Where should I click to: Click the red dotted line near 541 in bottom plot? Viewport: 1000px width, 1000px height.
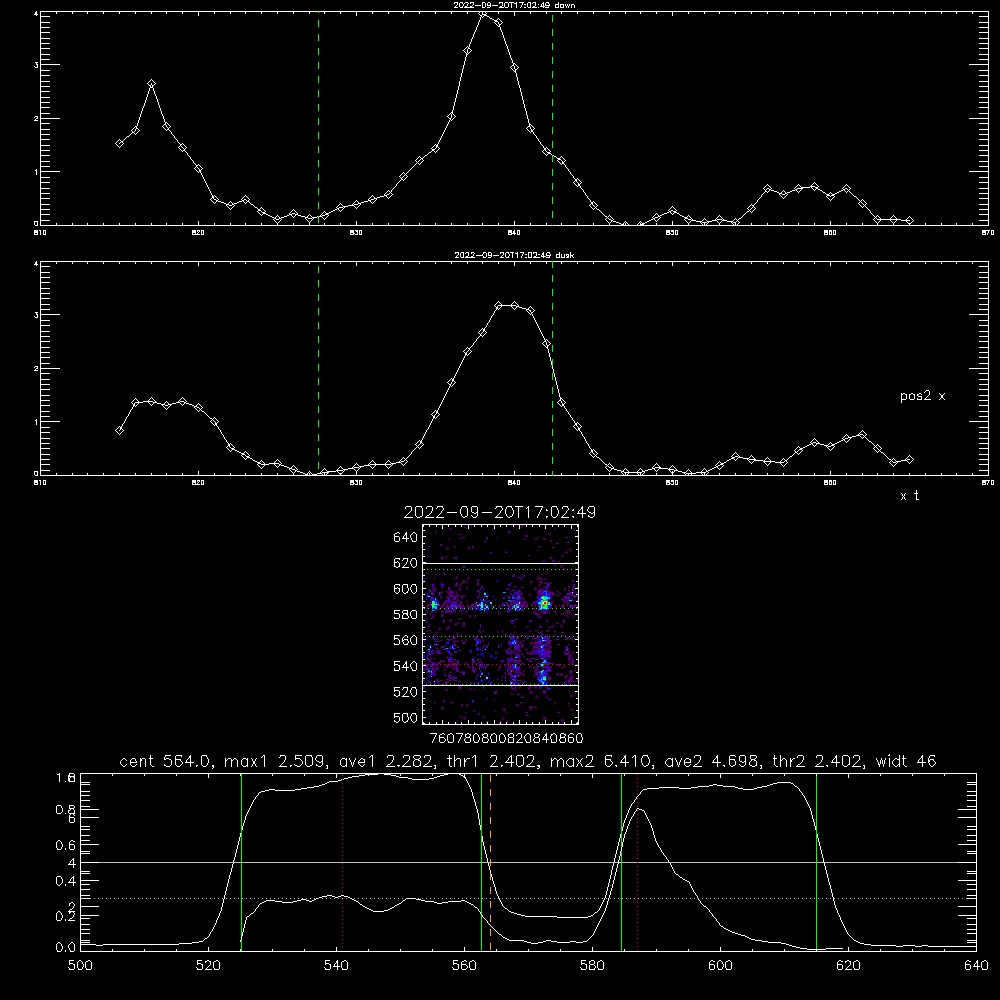[342, 862]
